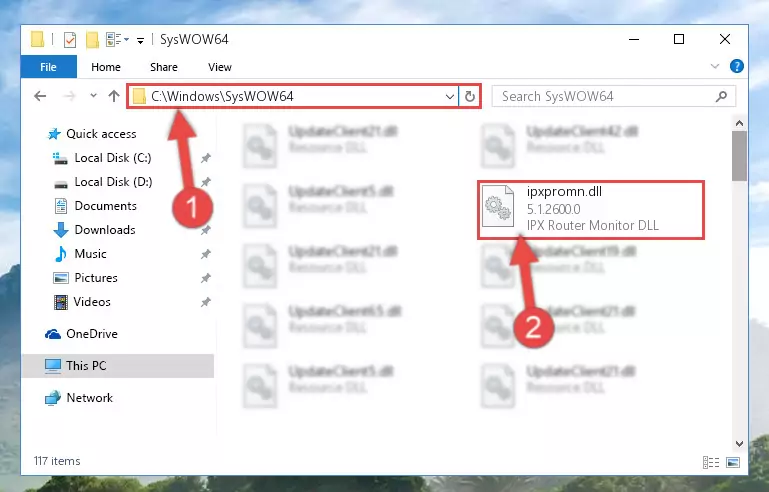Viewport: 769px width, 492px height.
Task: Open recent locations dropdown arrow
Action: [x=93, y=96]
